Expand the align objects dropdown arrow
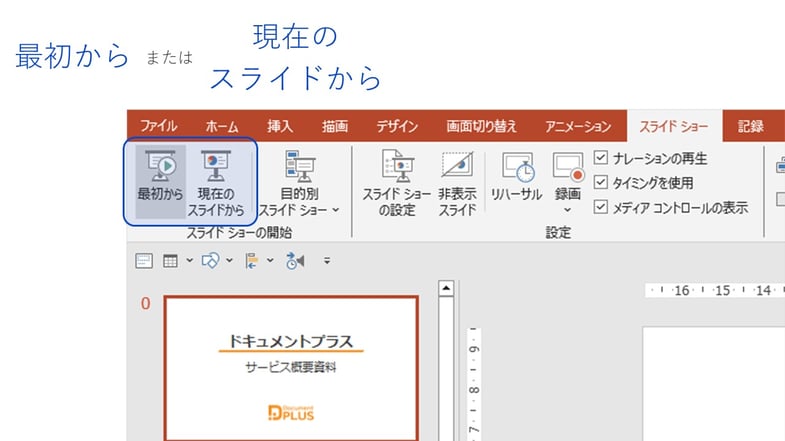 270,260
